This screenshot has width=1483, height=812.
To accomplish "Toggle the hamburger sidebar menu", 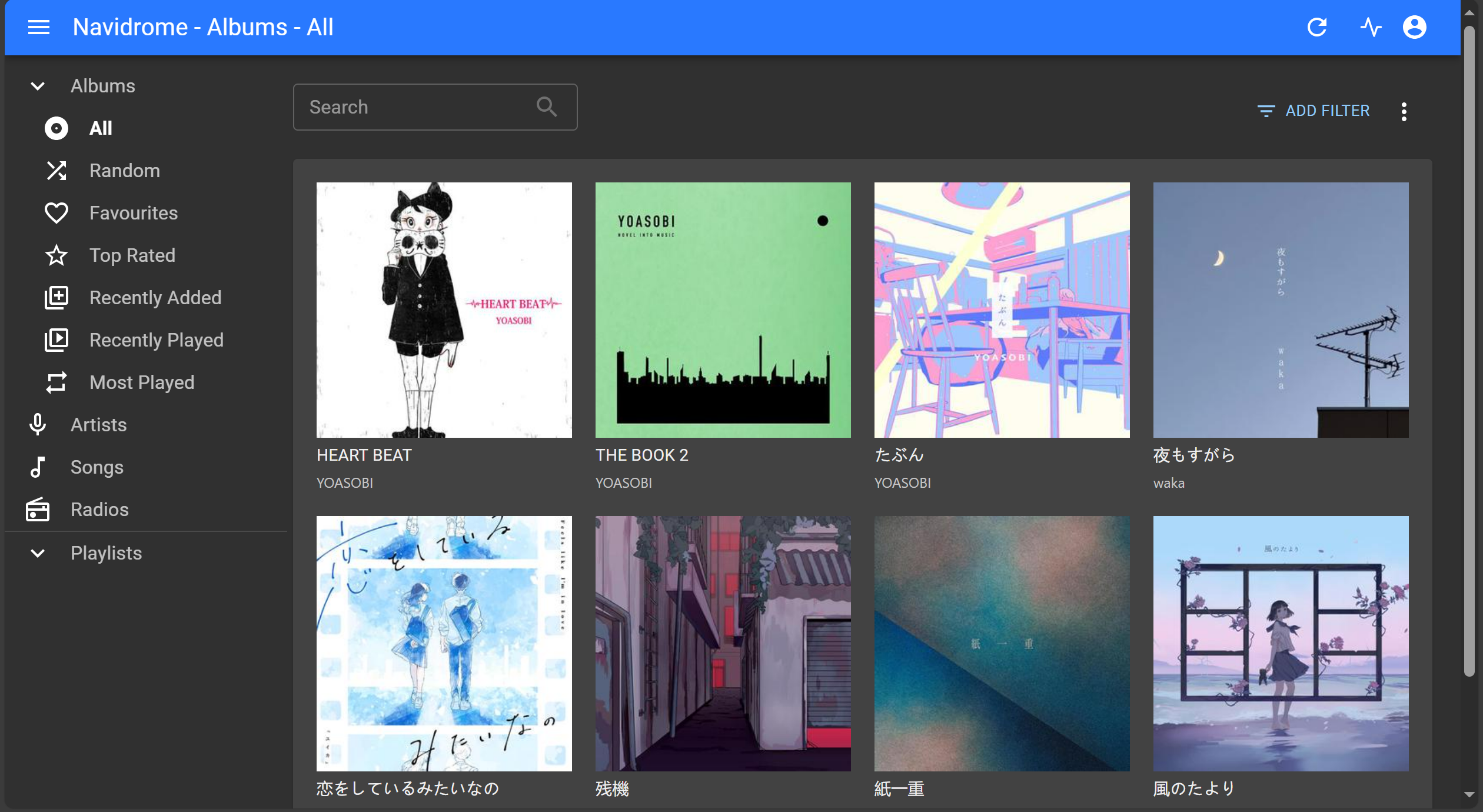I will 39,27.
